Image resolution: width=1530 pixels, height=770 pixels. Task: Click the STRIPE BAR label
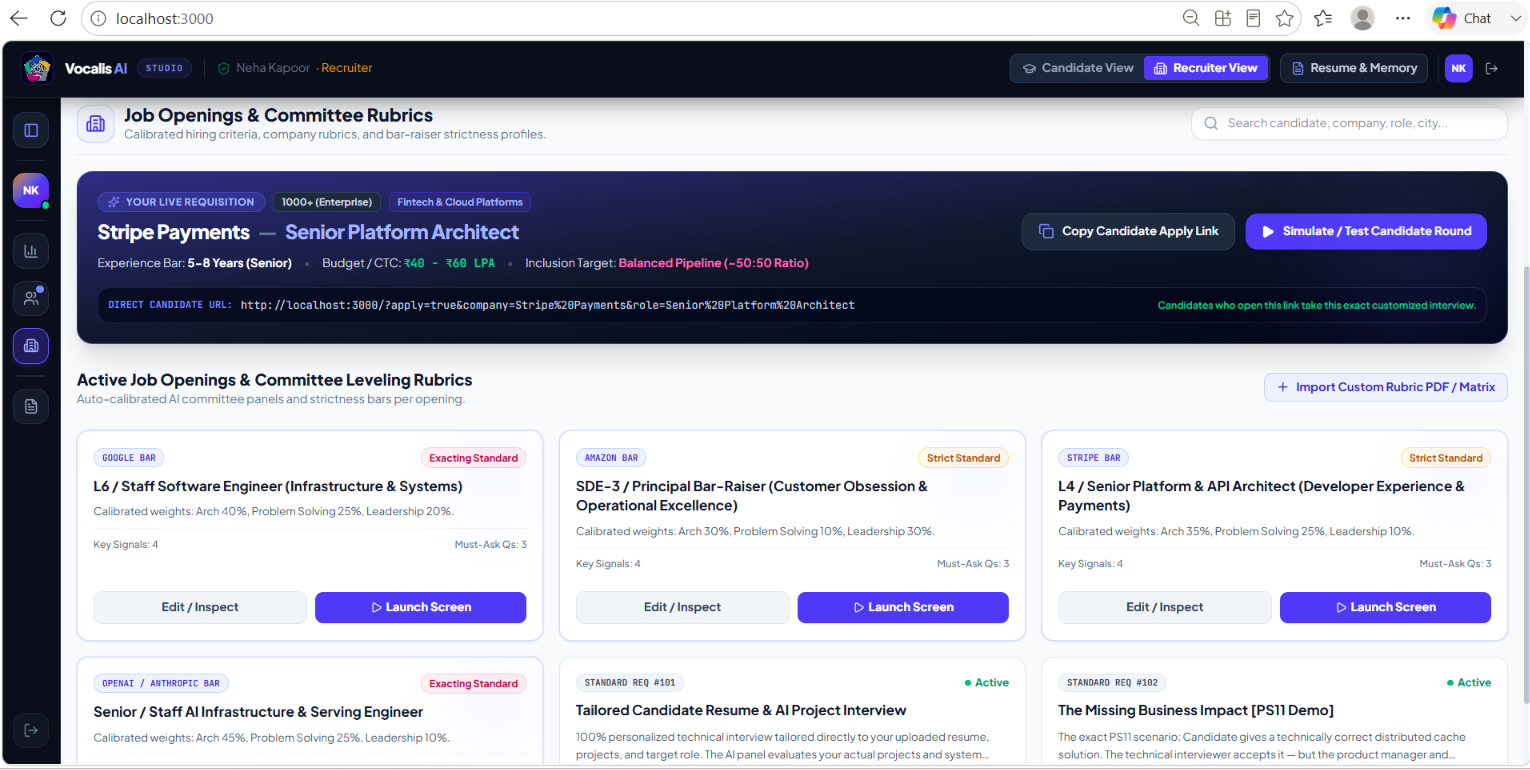point(1094,458)
